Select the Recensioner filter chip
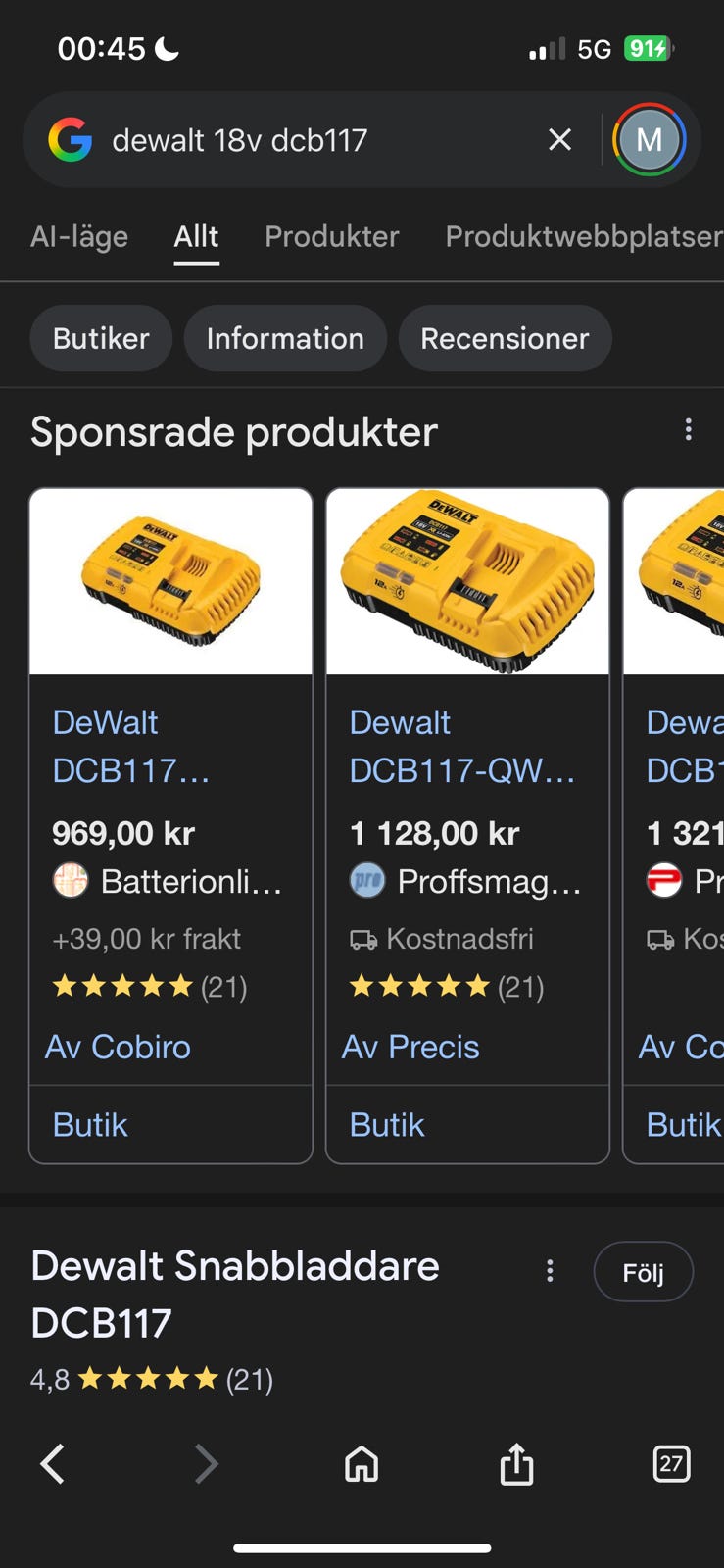 pyautogui.click(x=505, y=338)
